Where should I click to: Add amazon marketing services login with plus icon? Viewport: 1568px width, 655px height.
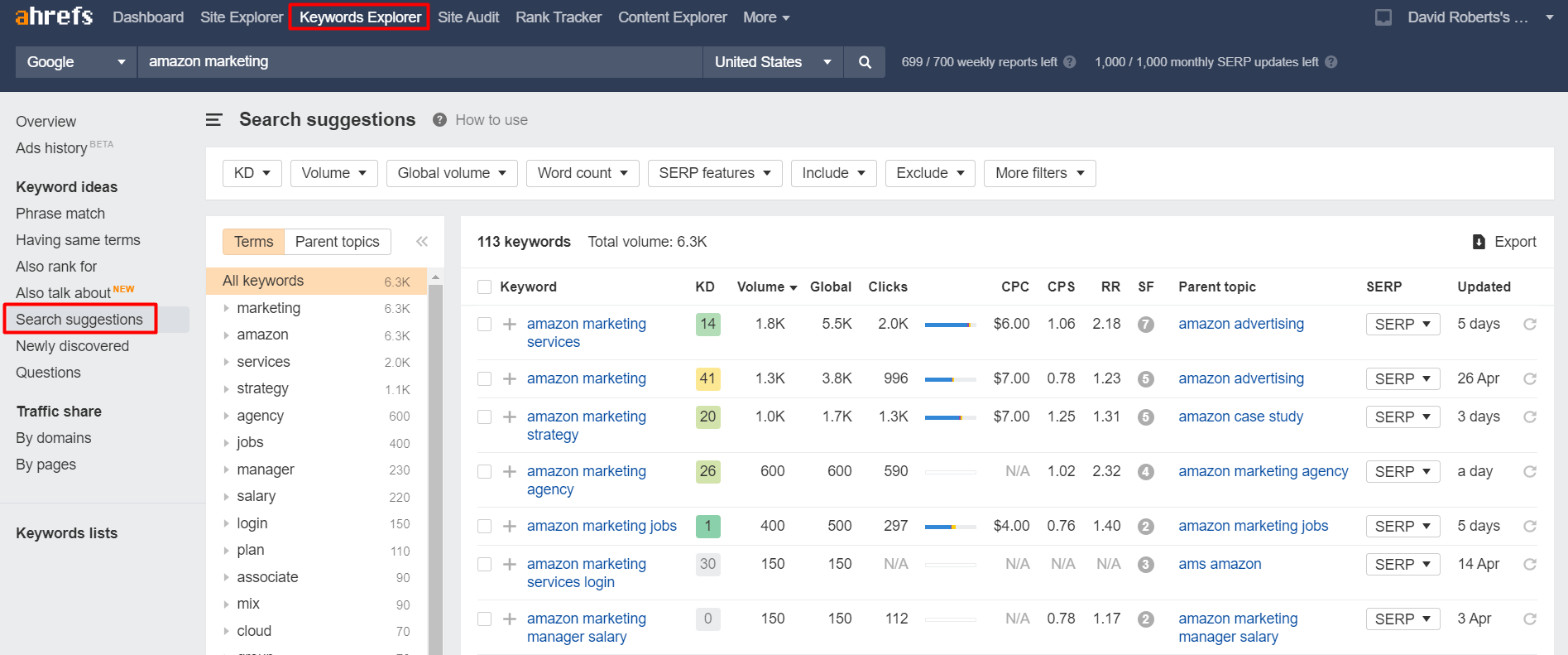[510, 564]
